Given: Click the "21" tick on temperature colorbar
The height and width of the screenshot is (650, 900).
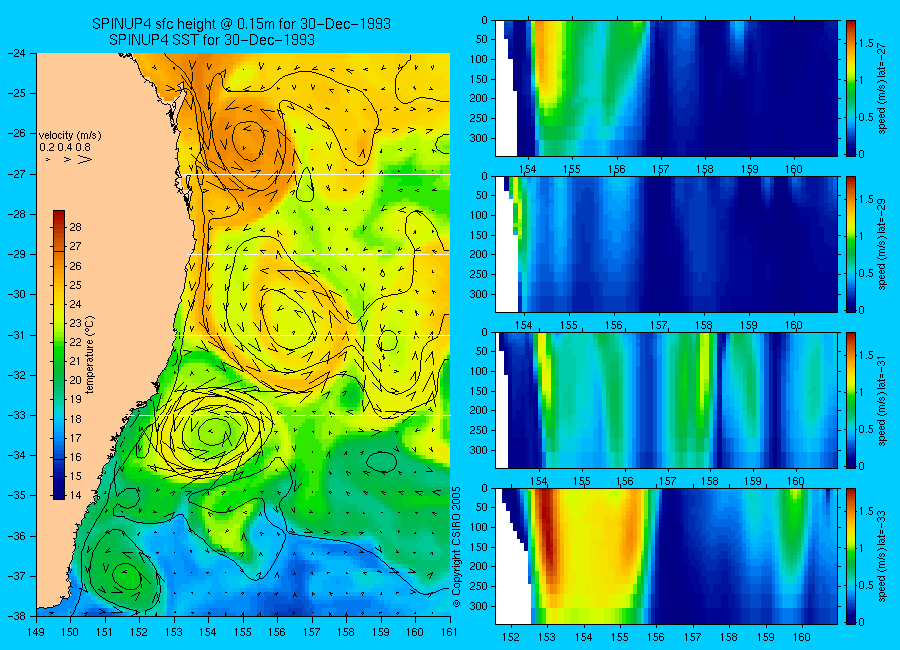Looking at the screenshot, I should (75, 361).
